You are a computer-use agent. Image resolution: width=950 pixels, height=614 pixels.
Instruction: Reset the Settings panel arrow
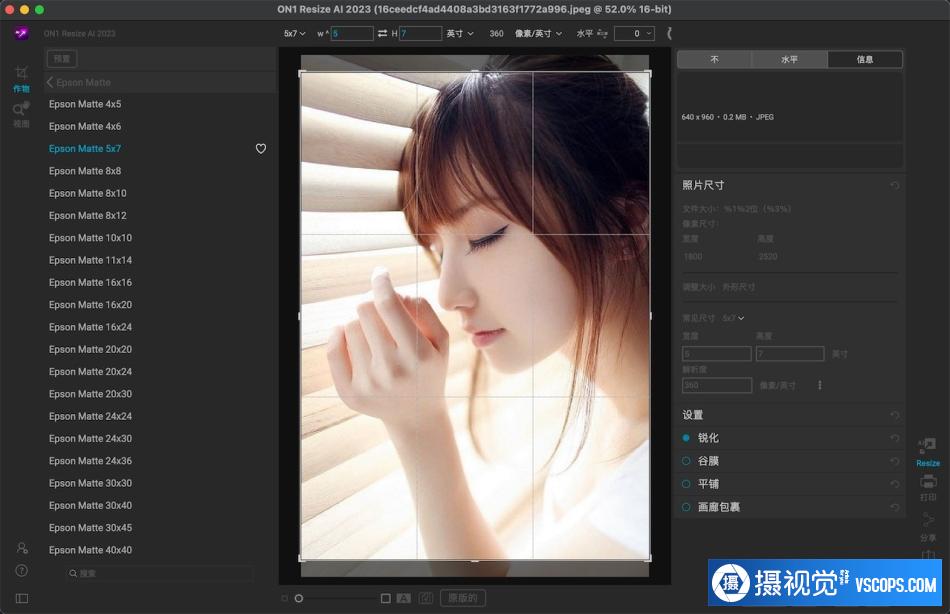click(x=895, y=415)
